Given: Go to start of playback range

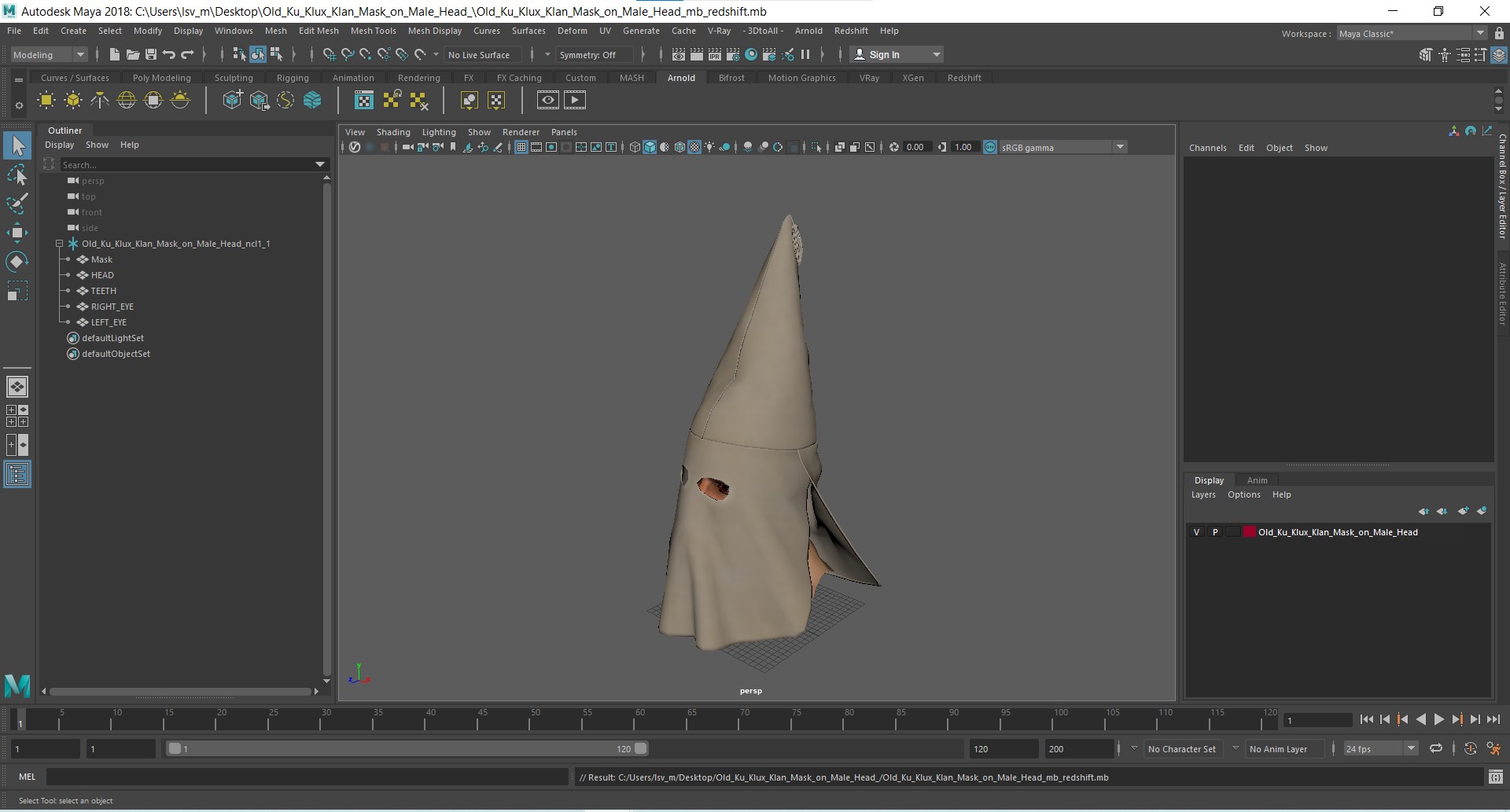Looking at the screenshot, I should point(1366,719).
